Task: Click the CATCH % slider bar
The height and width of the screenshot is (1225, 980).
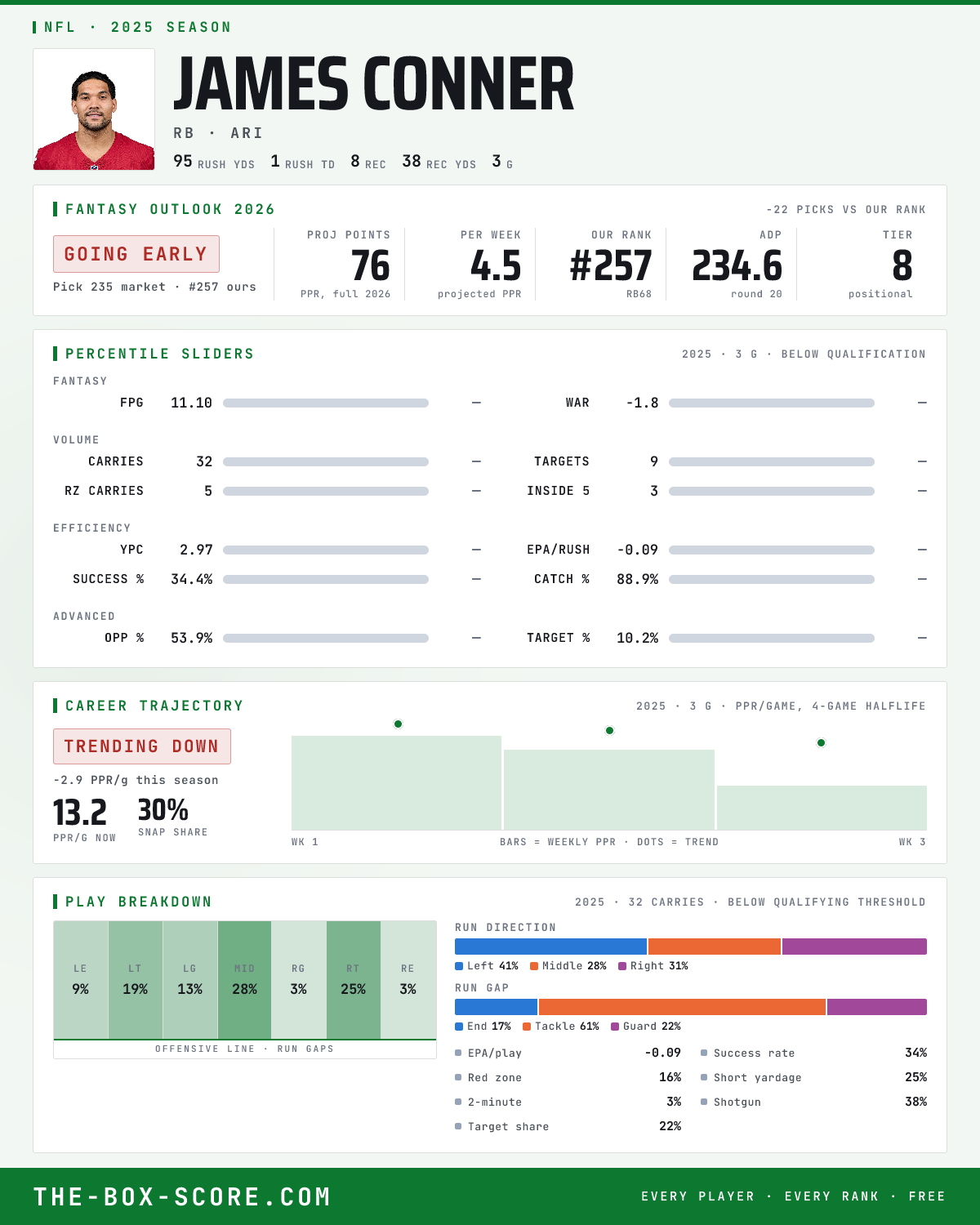Action: click(772, 580)
